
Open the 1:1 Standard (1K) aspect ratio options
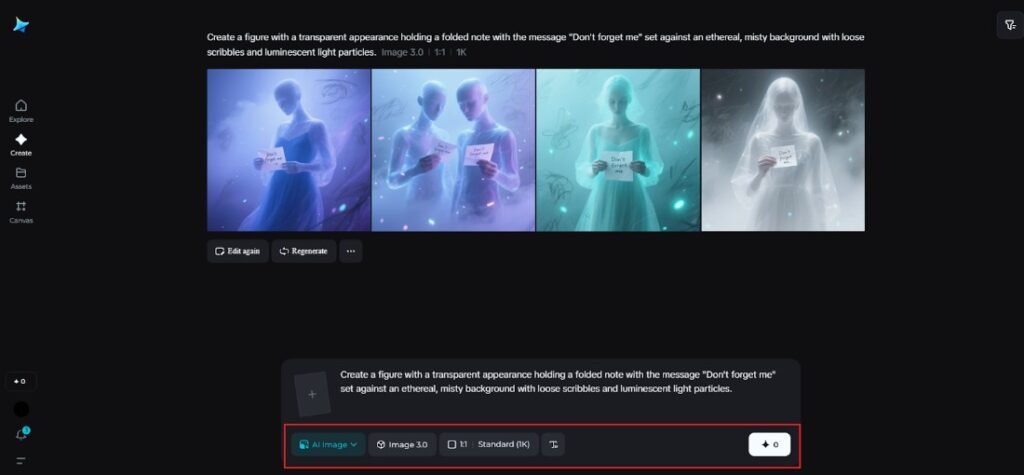pos(488,444)
